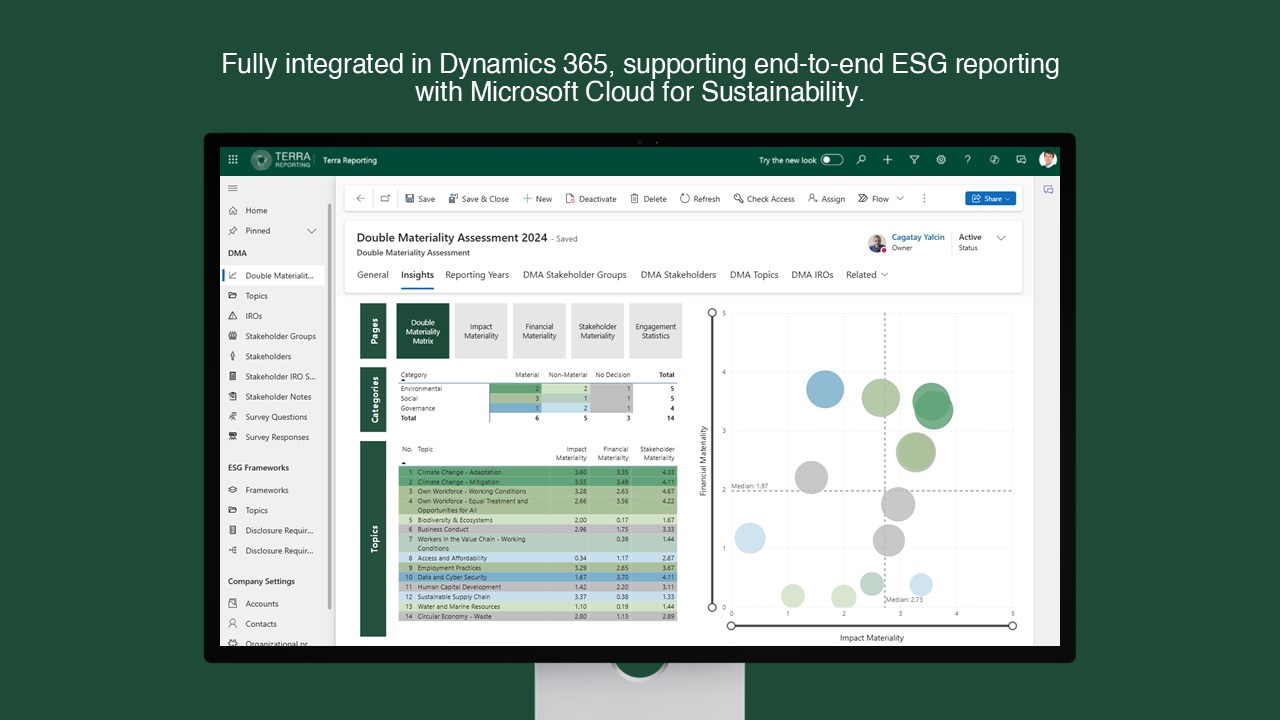Expand the Flow dropdown chevron
This screenshot has width=1280, height=720.
point(900,199)
